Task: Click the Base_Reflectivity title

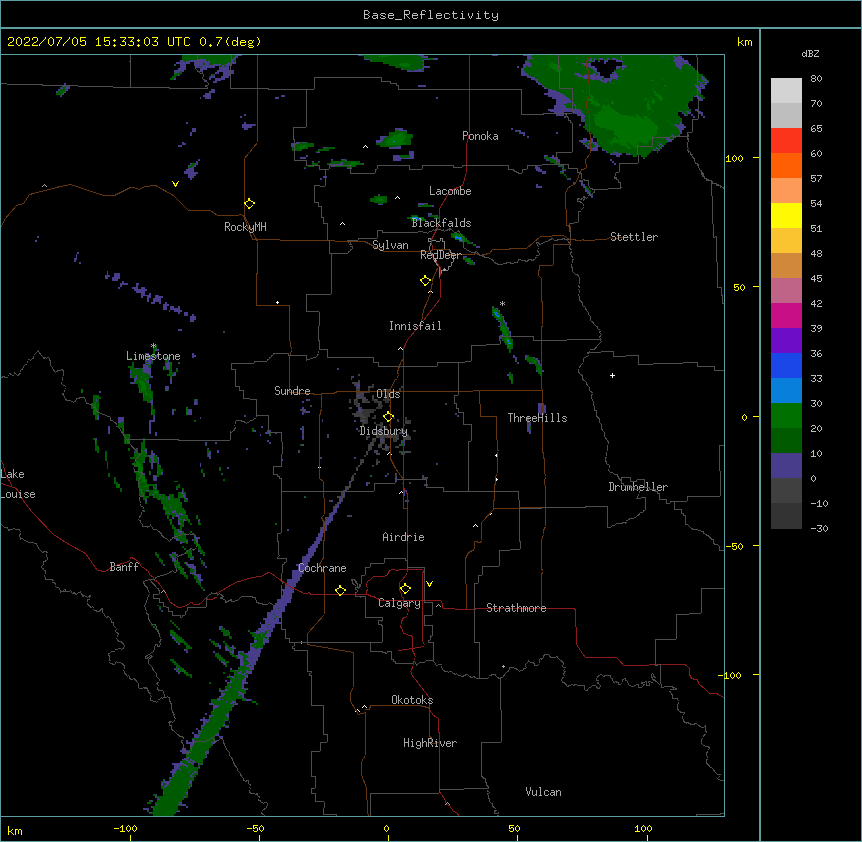Action: tap(431, 15)
